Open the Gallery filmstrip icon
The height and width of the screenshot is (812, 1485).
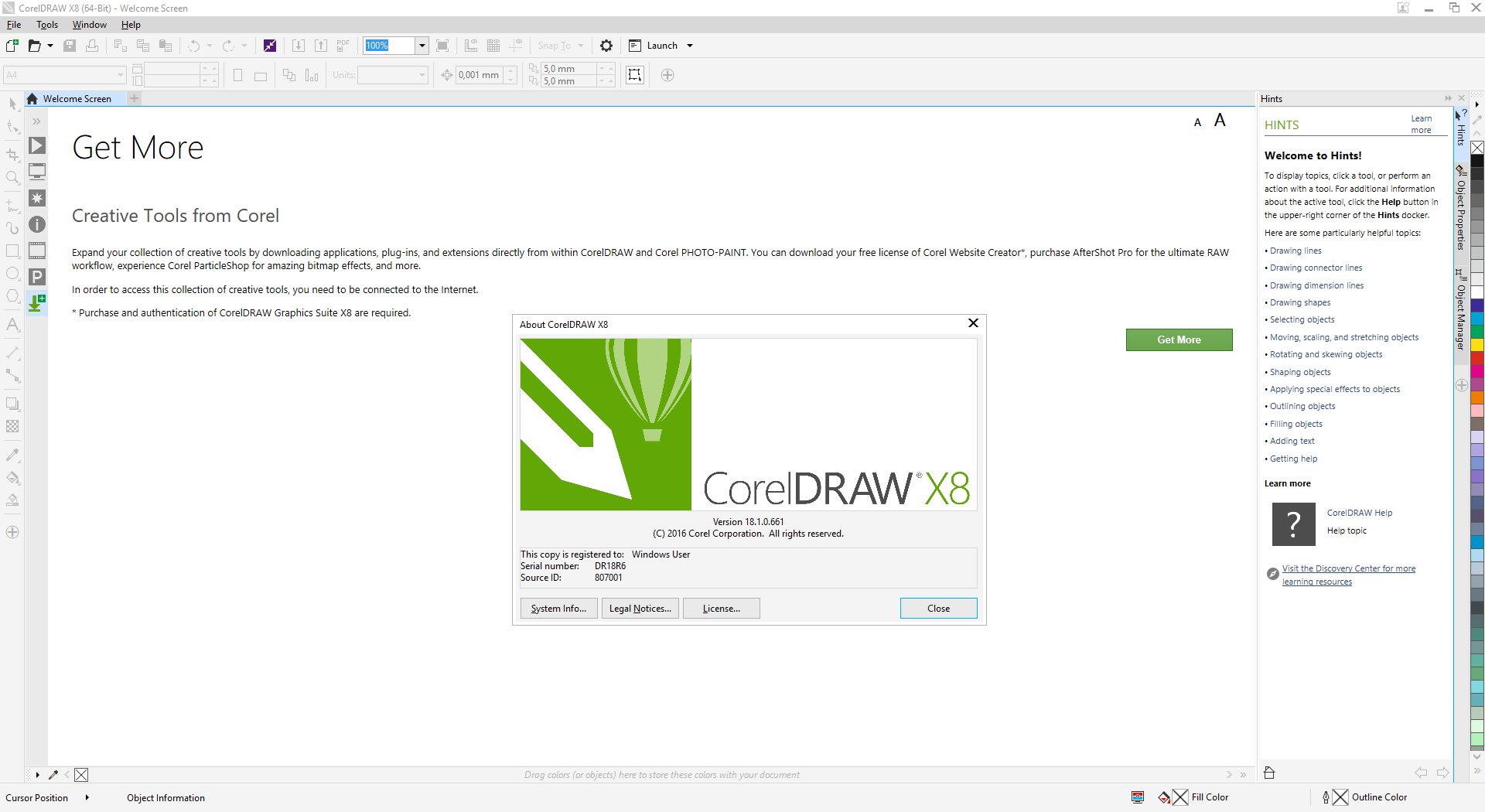37,251
